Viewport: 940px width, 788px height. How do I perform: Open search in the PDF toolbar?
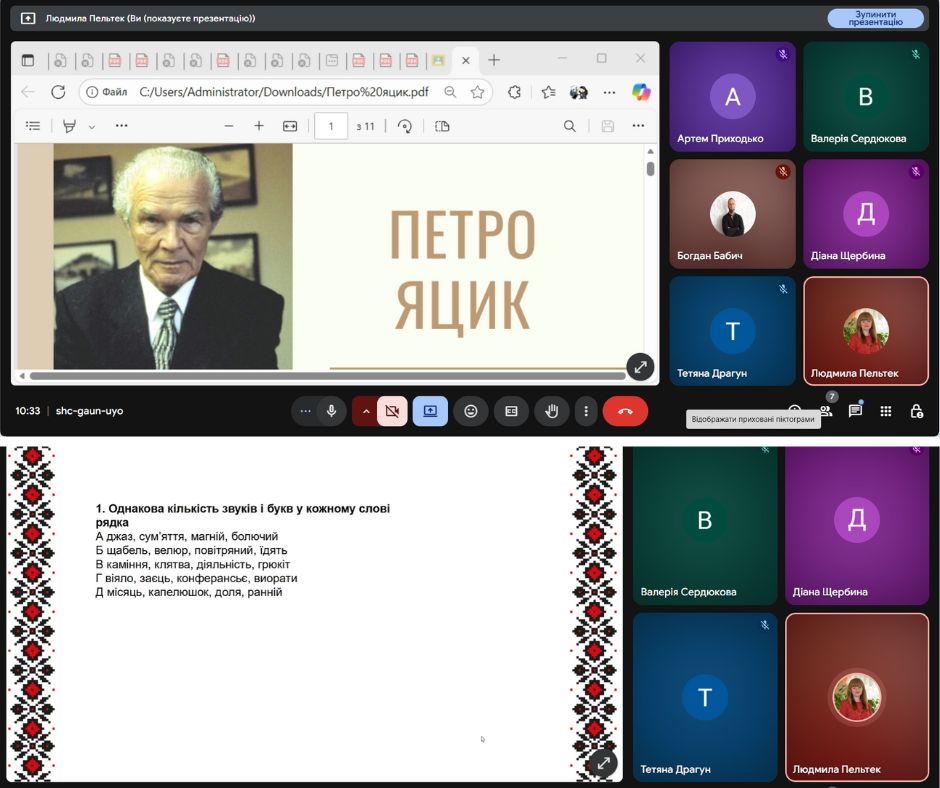coord(569,126)
